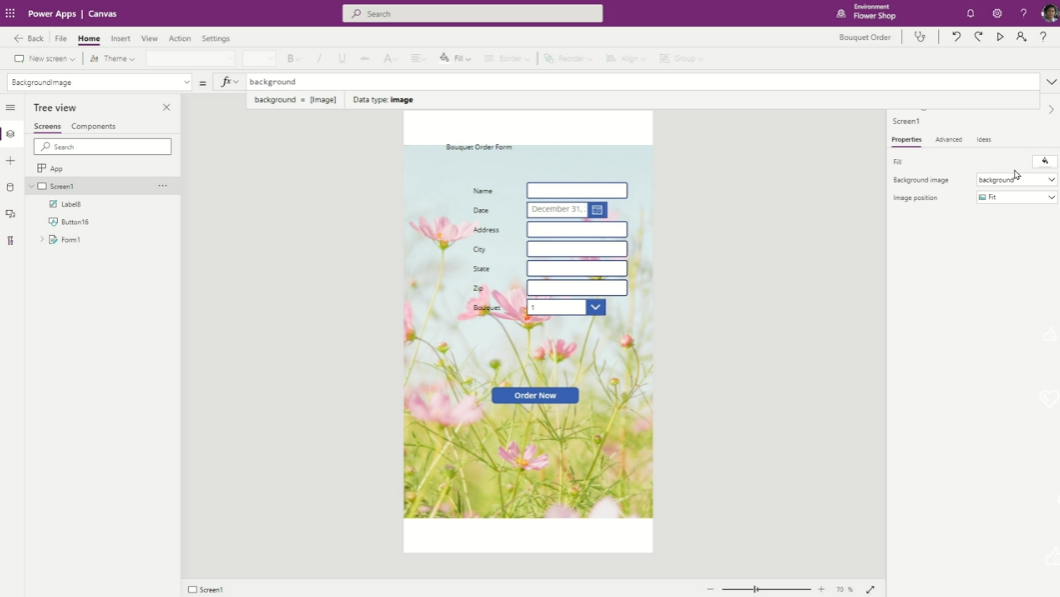Click the Name input field on form
Image resolution: width=1060 pixels, height=597 pixels.
[577, 191]
